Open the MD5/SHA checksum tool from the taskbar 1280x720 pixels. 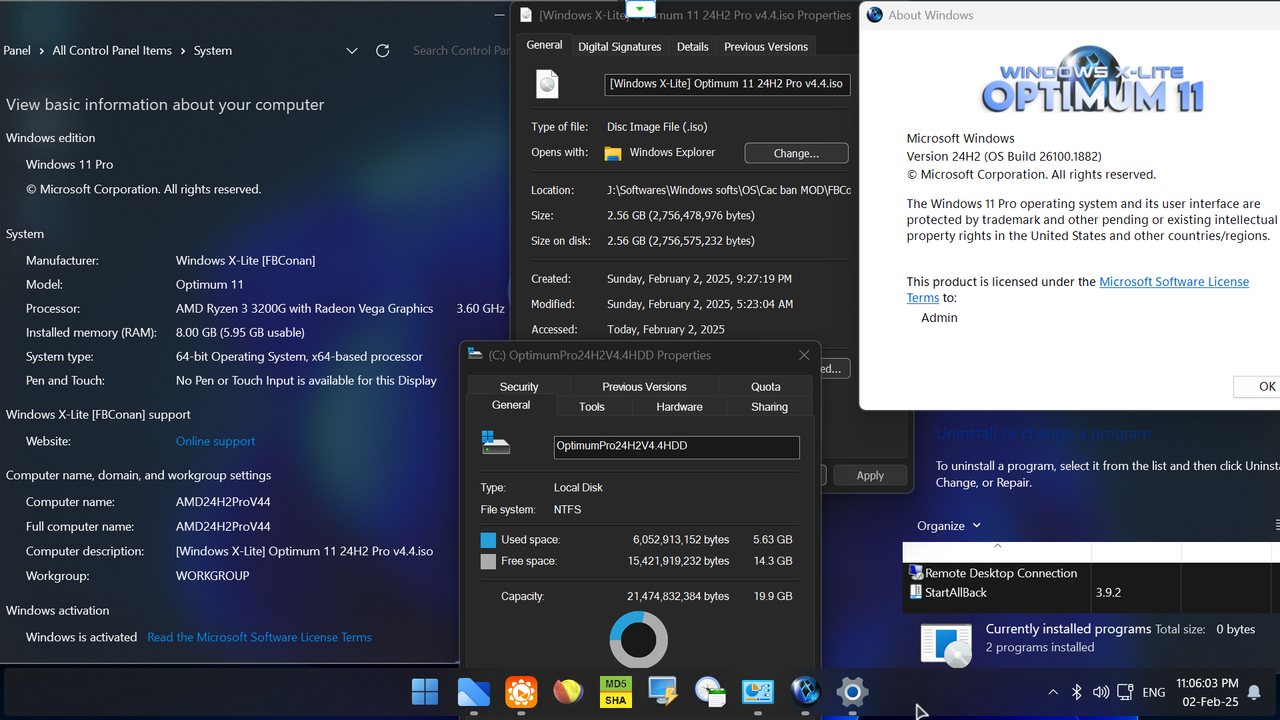[x=615, y=691]
